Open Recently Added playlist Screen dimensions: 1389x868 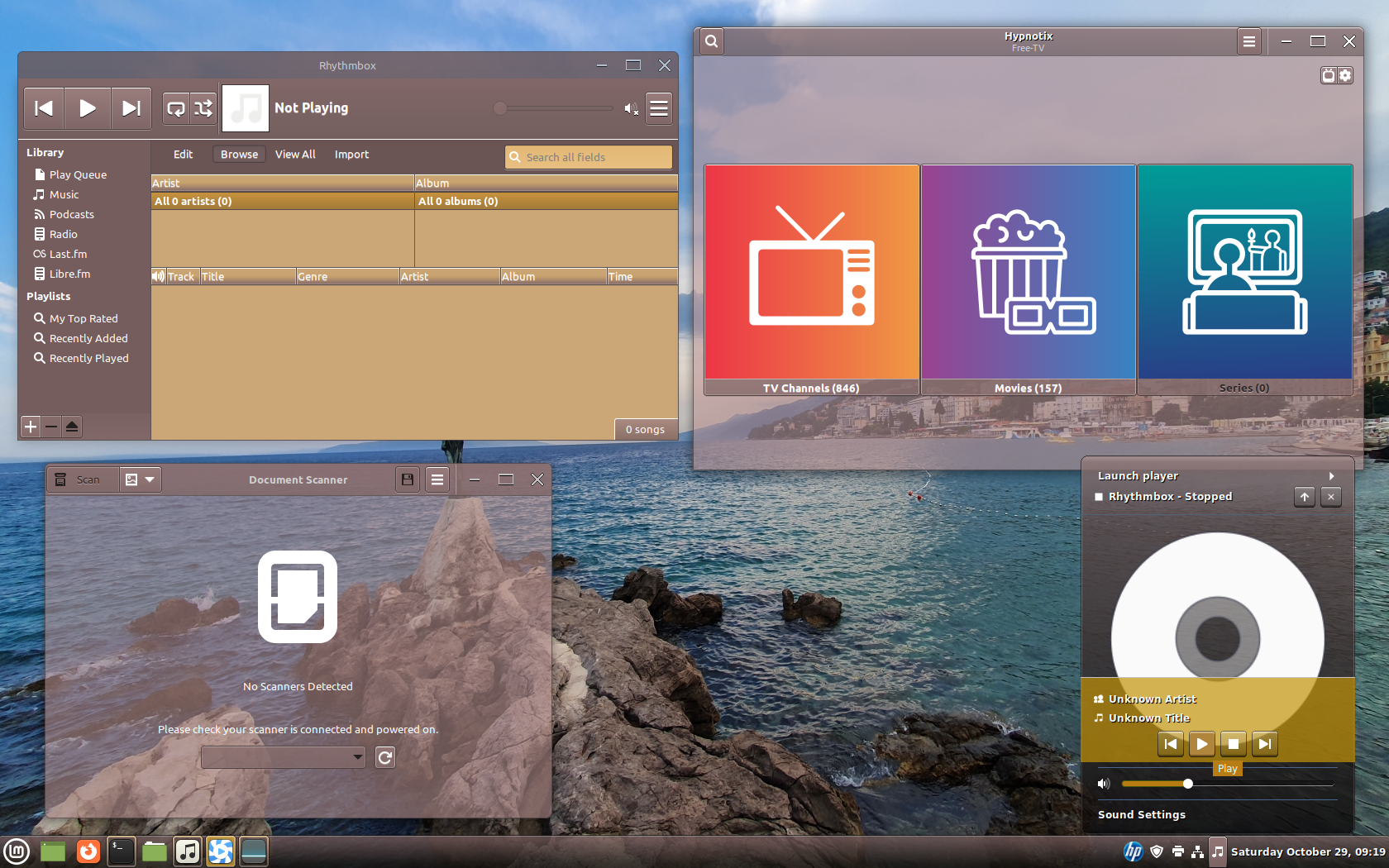click(x=88, y=338)
